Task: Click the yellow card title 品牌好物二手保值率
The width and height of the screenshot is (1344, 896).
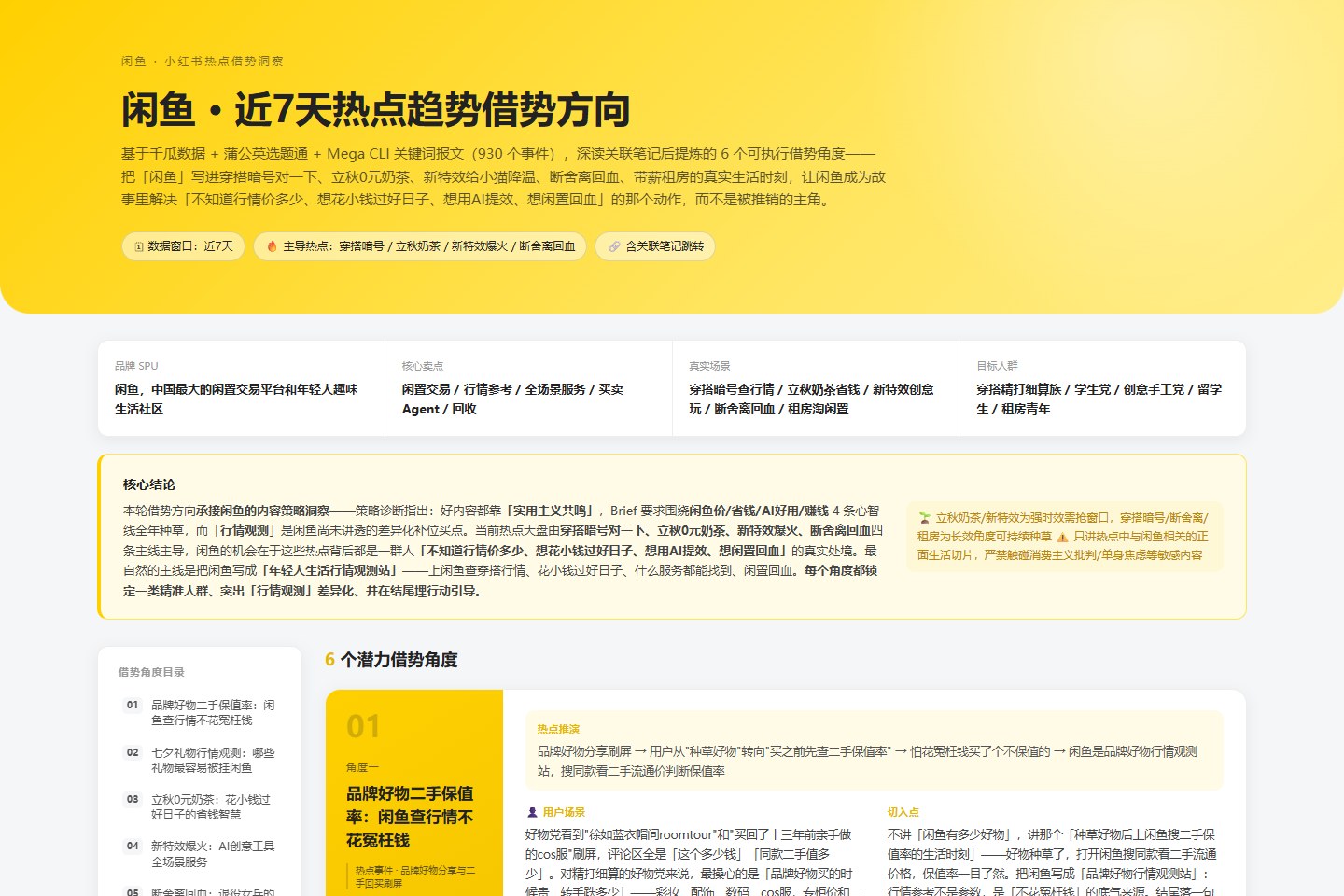Action: (x=410, y=817)
